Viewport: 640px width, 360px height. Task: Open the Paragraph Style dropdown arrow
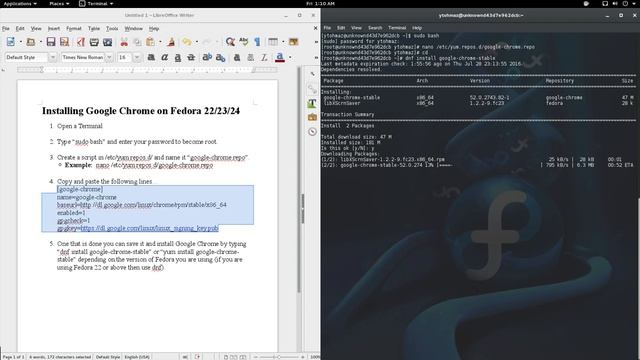(x=52, y=57)
